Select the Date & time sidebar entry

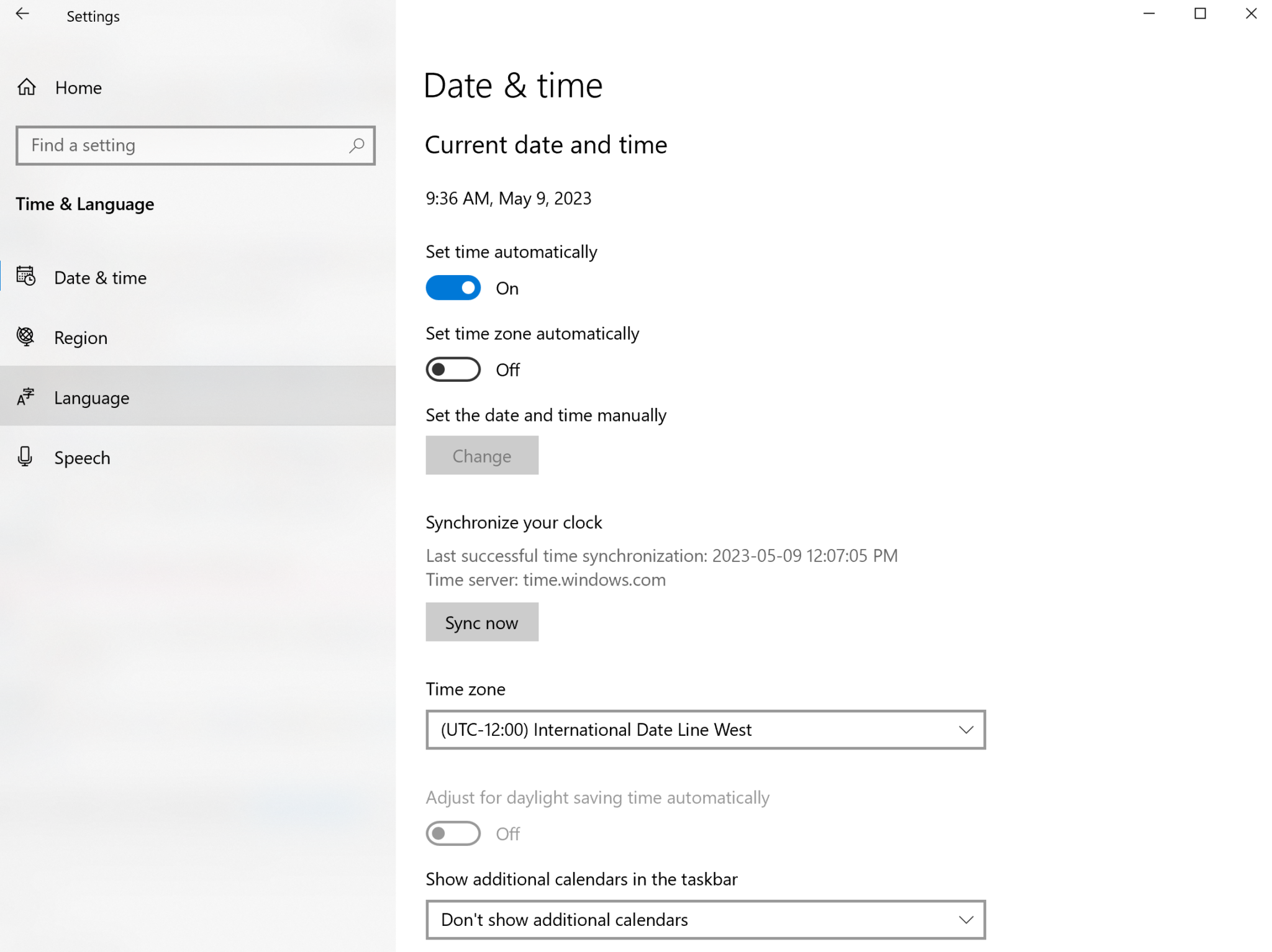tap(100, 277)
